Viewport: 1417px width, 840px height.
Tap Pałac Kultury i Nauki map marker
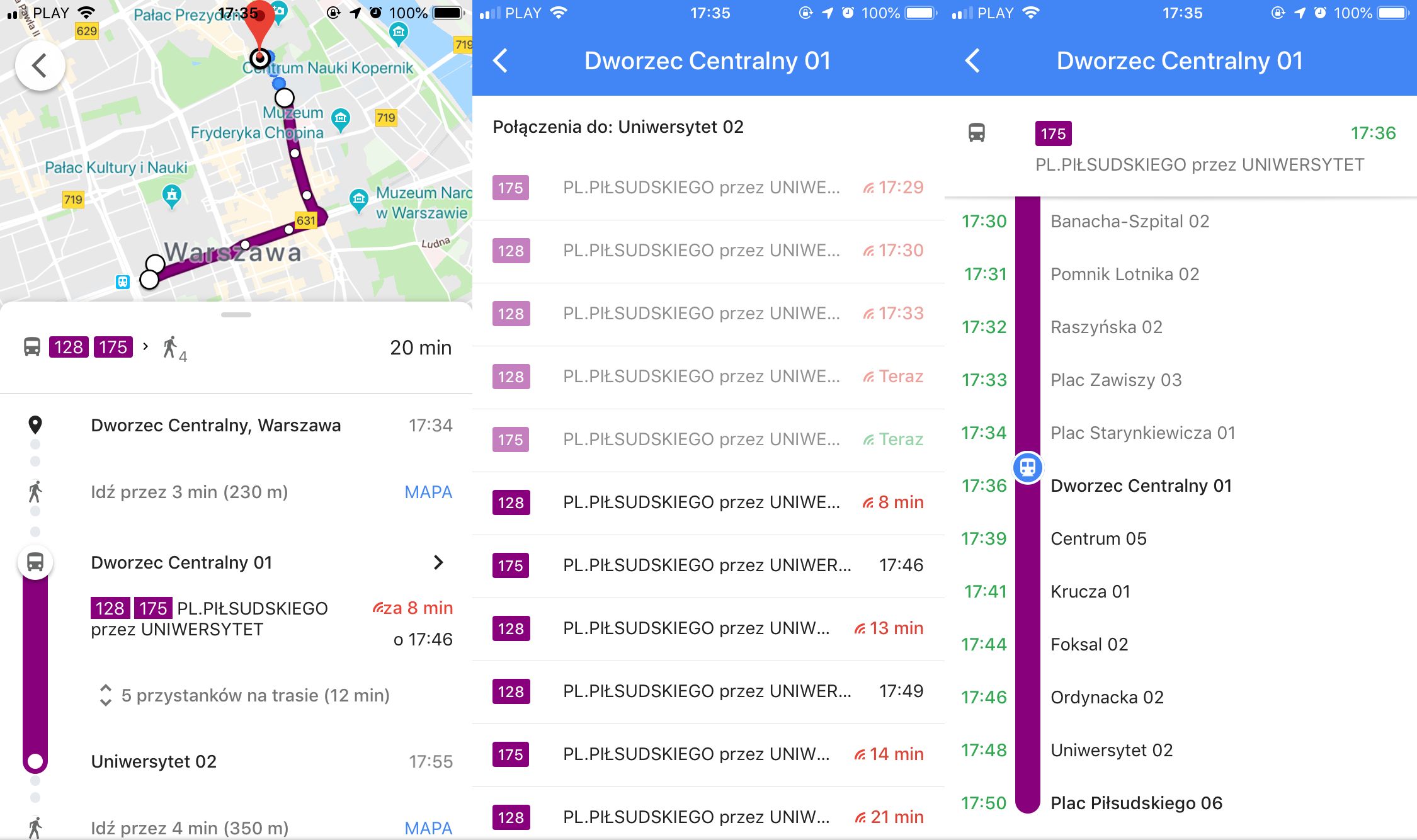pos(171,195)
